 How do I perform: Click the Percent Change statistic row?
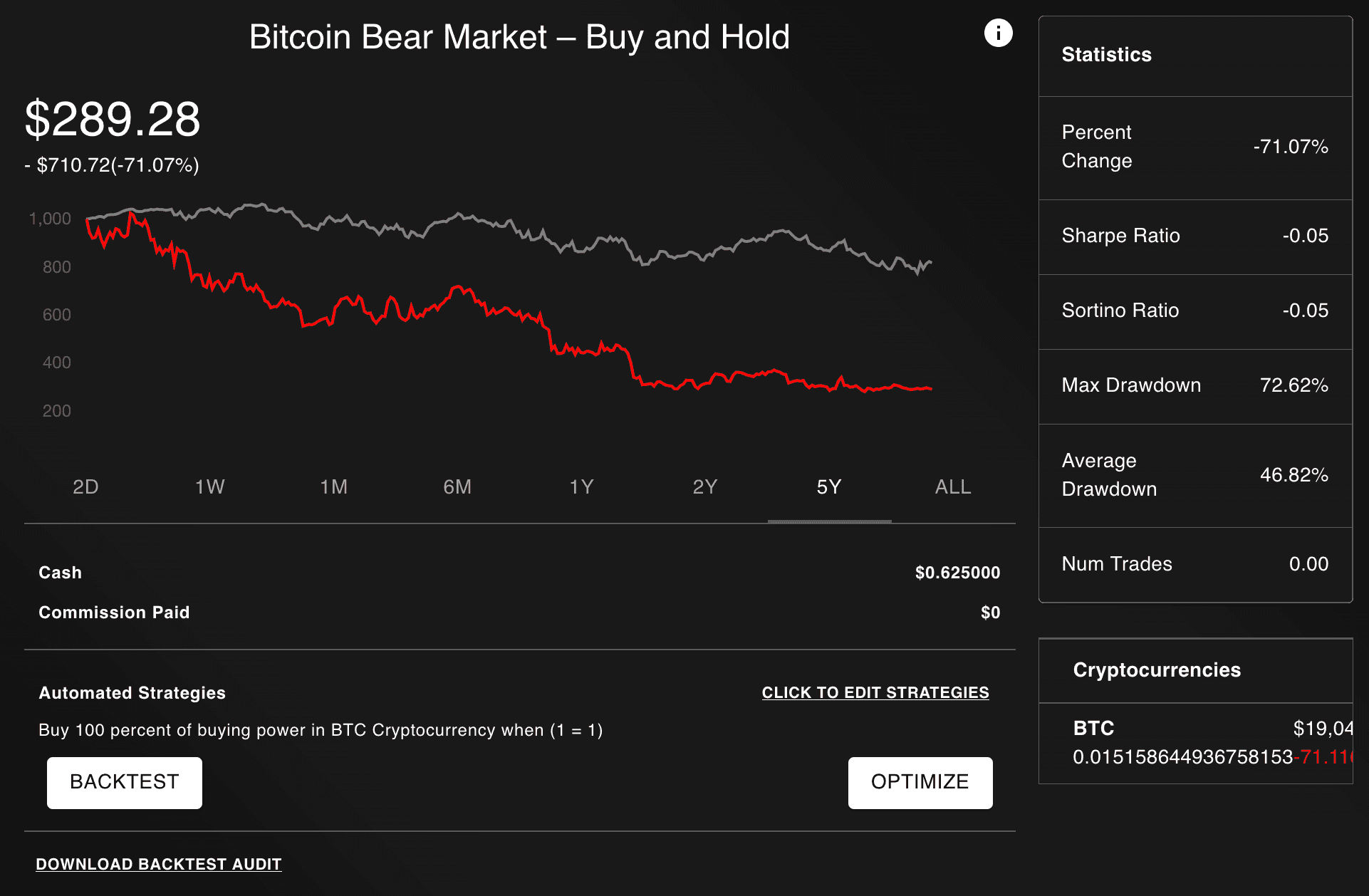(x=1194, y=147)
